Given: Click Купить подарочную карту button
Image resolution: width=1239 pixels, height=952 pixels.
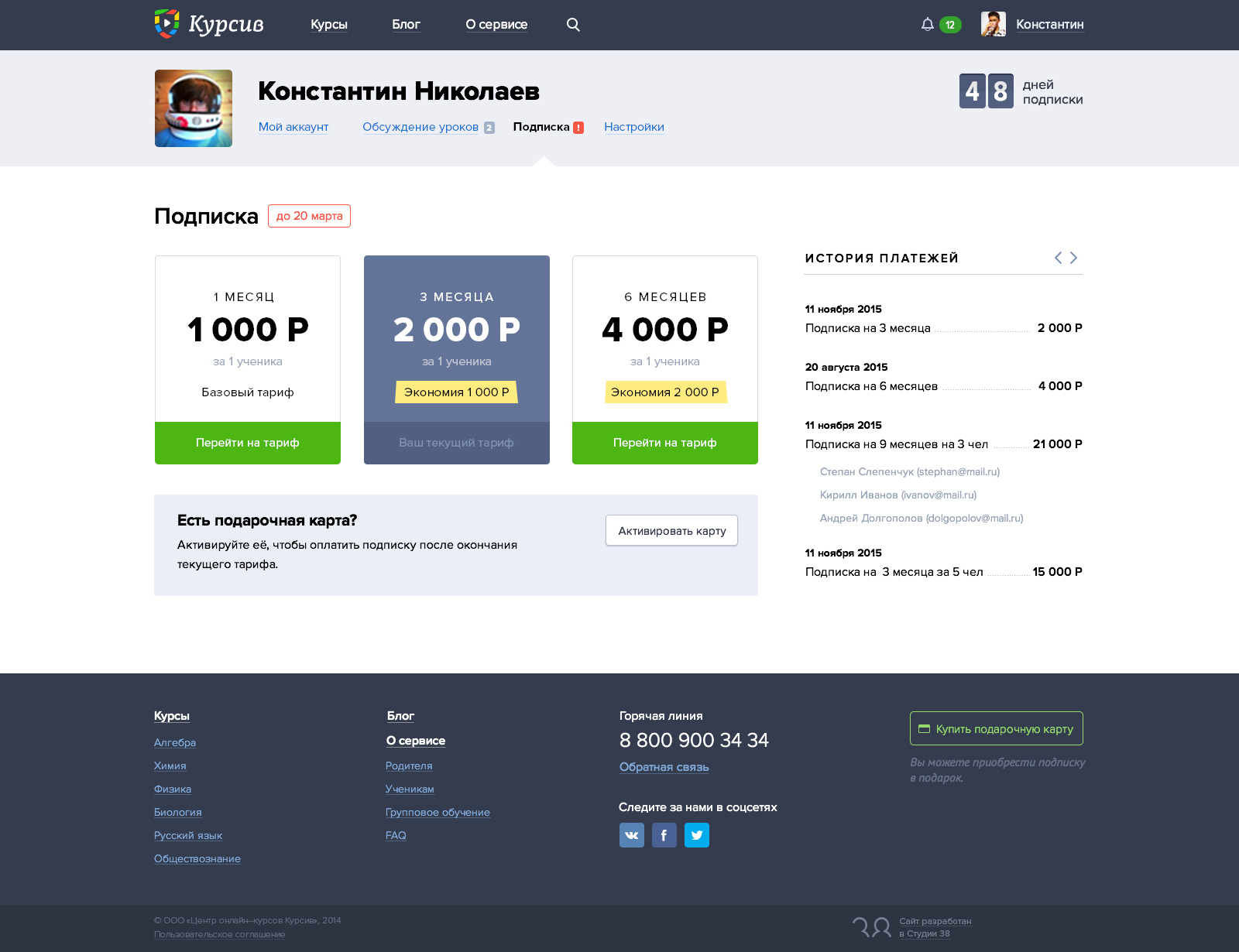Looking at the screenshot, I should (x=996, y=728).
